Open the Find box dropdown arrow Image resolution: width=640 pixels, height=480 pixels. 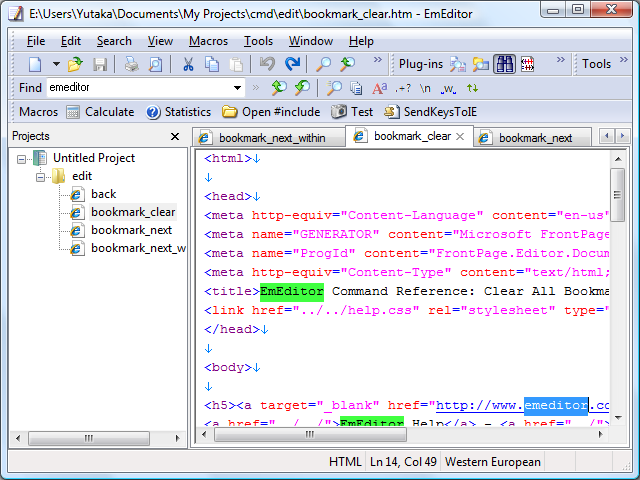[x=237, y=88]
